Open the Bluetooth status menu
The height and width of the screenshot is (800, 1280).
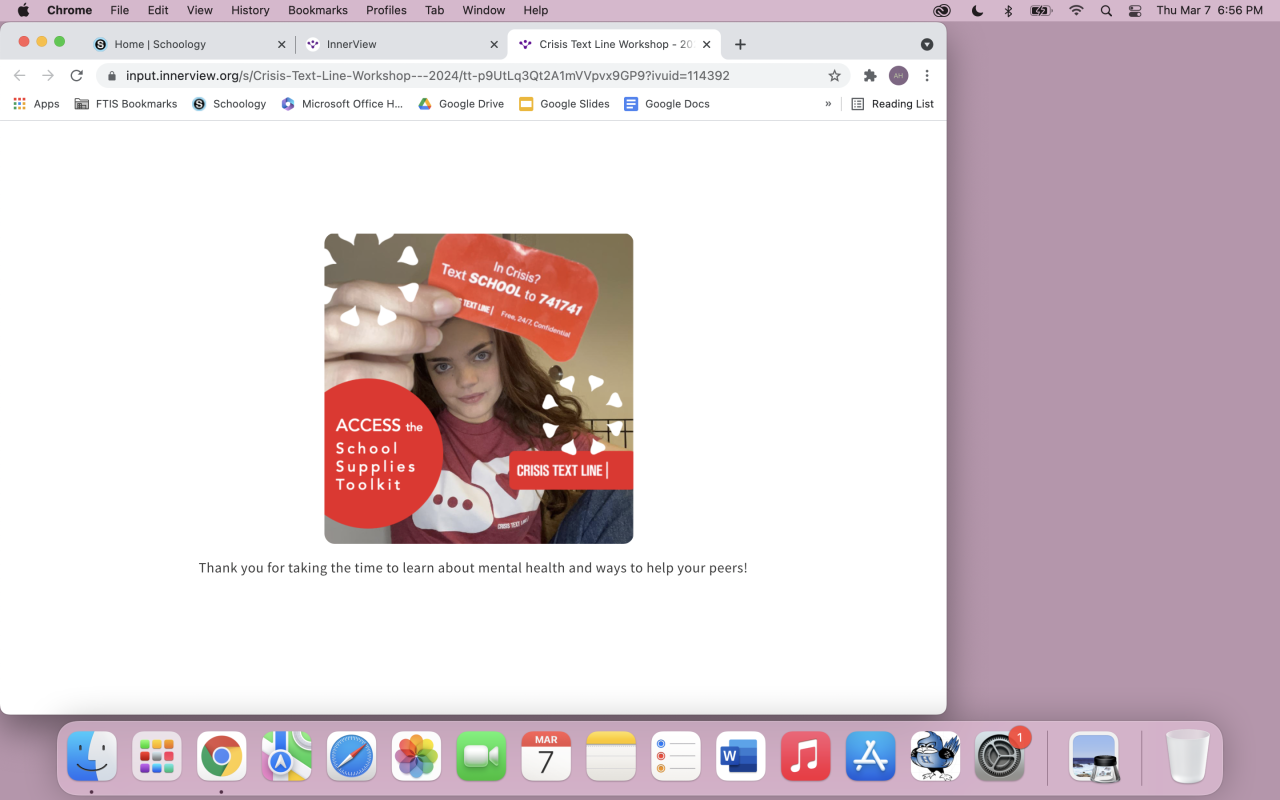pos(1008,10)
